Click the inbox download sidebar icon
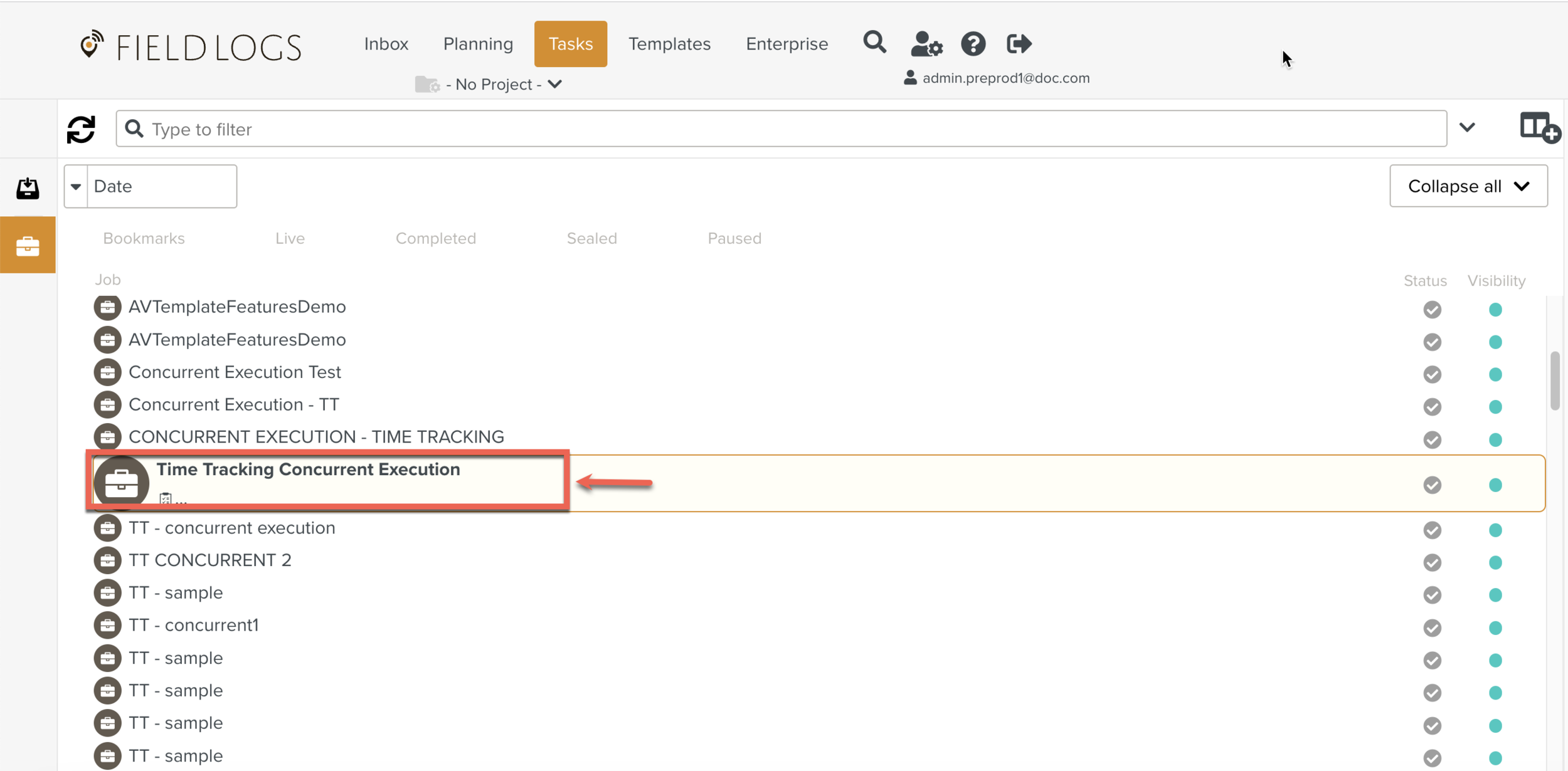 pyautogui.click(x=28, y=188)
